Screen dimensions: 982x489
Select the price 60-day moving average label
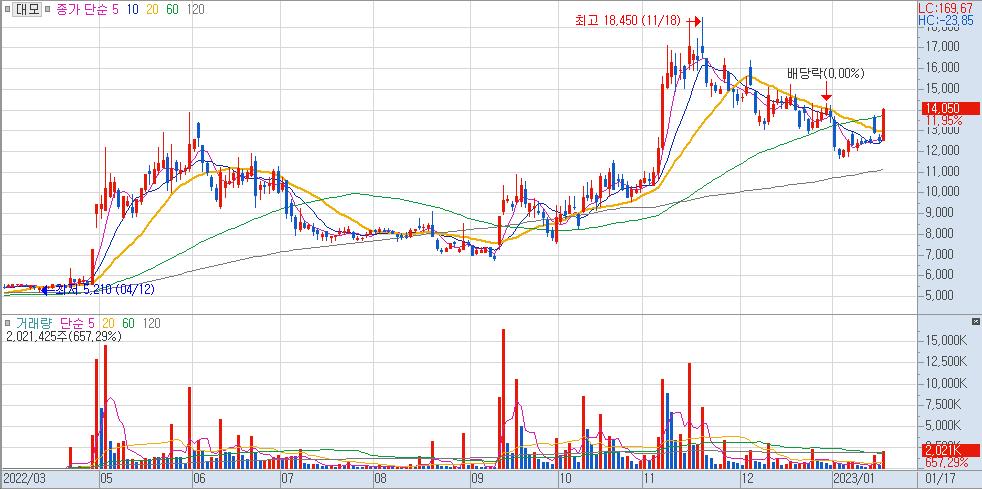[174, 10]
